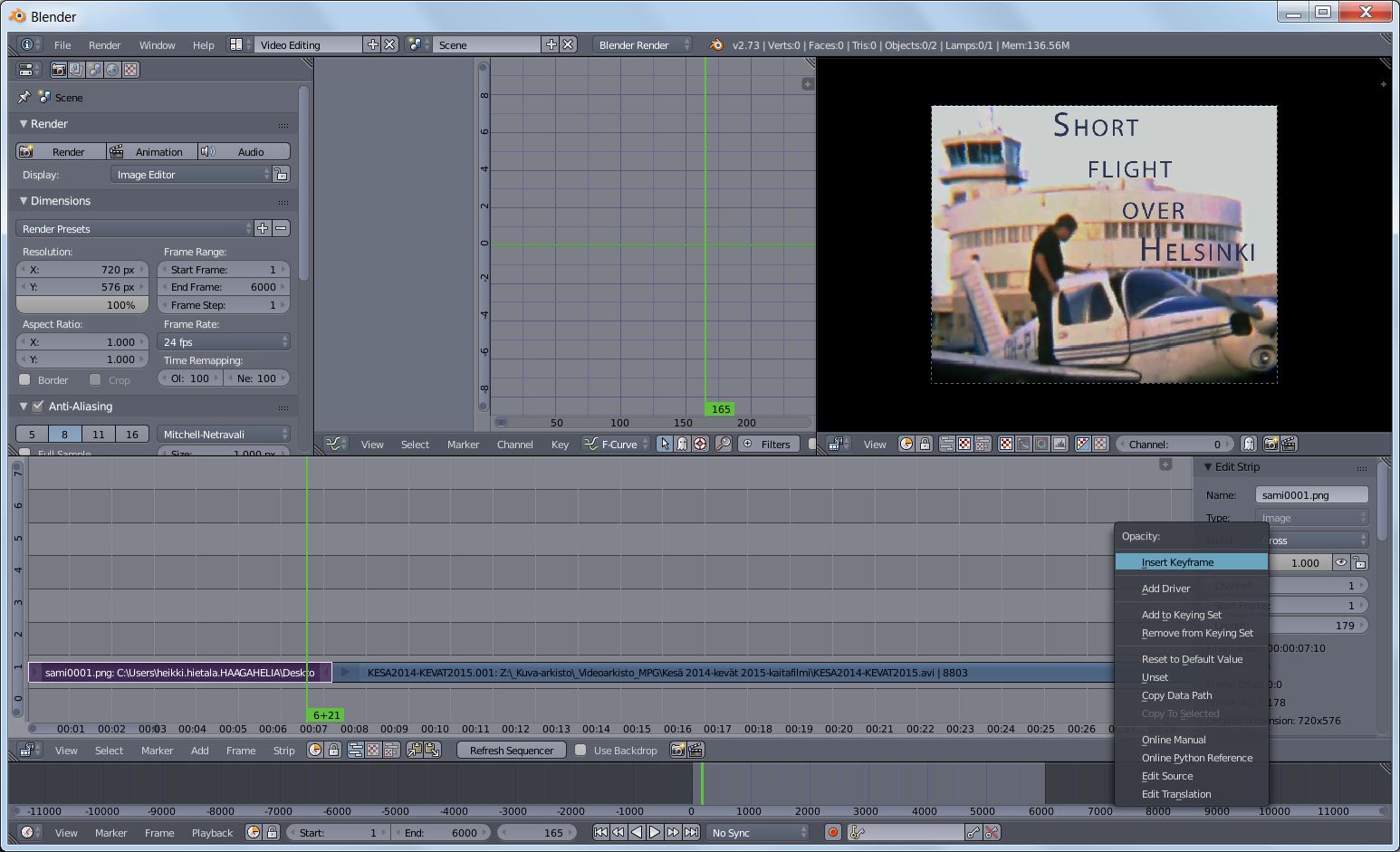
Task: Open the texture properties checker tab icon
Action: (130, 70)
